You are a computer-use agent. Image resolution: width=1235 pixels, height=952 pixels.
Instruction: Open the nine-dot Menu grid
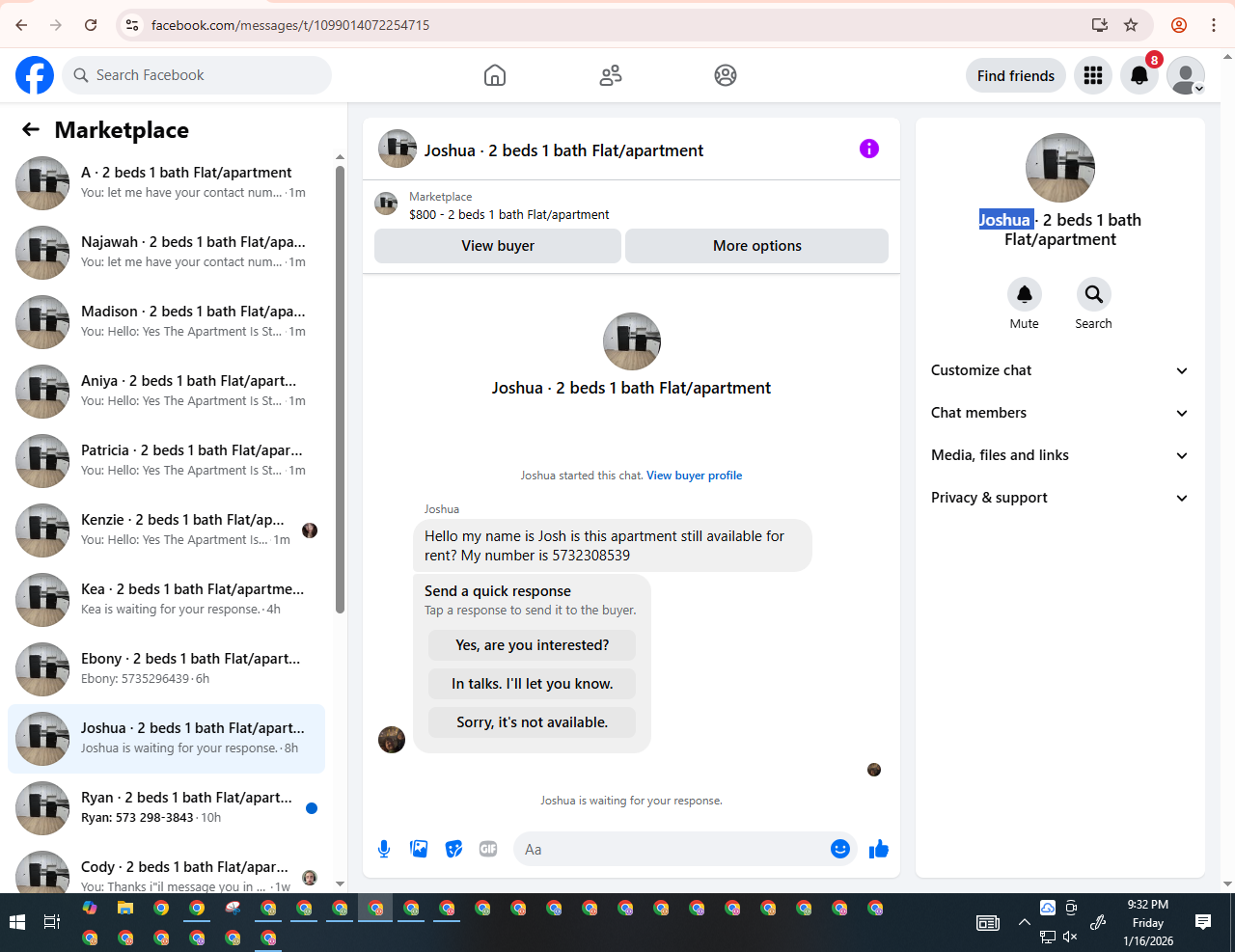(x=1093, y=75)
